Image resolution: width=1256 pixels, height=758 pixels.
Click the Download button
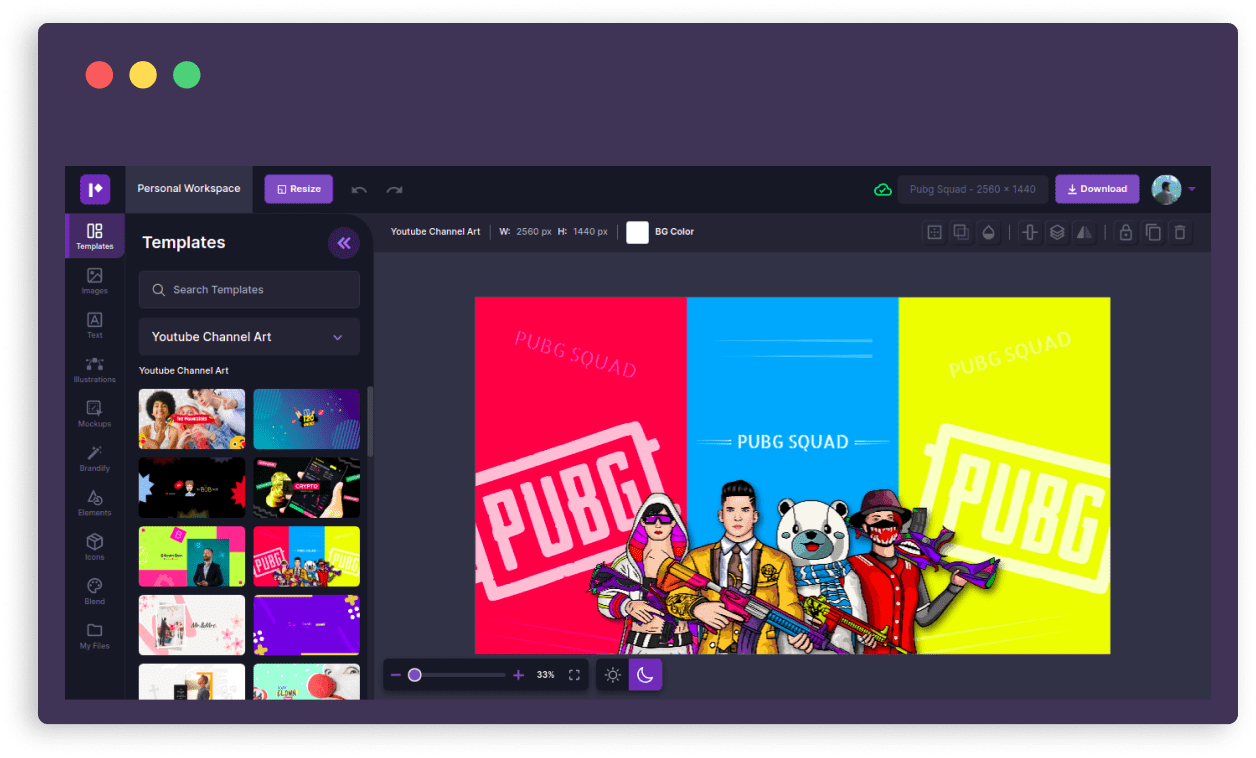pos(1096,189)
